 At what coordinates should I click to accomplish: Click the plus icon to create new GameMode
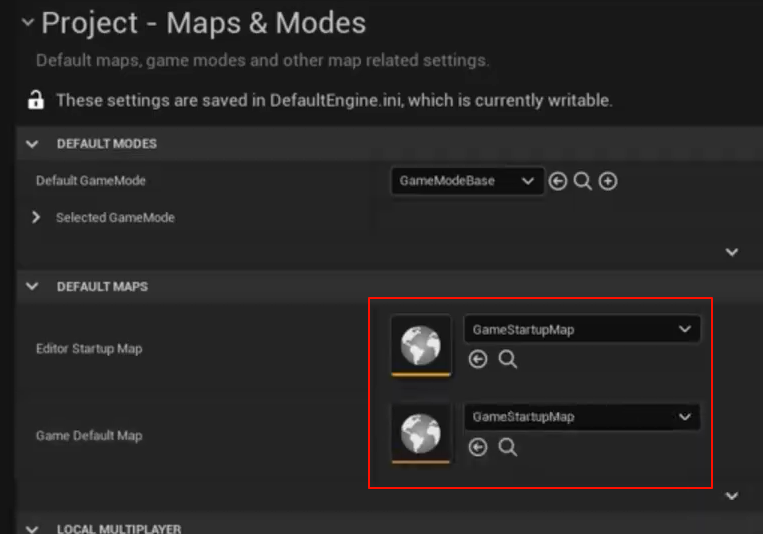[607, 181]
